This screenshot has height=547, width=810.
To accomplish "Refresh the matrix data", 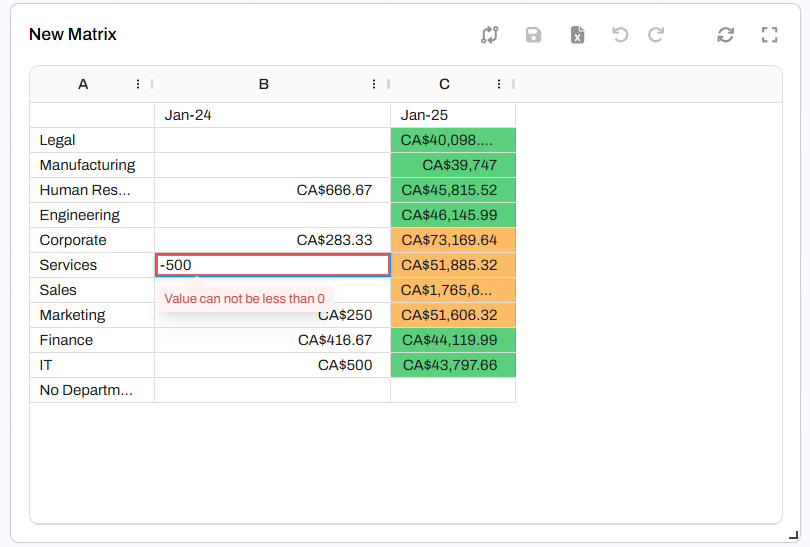I will [726, 35].
